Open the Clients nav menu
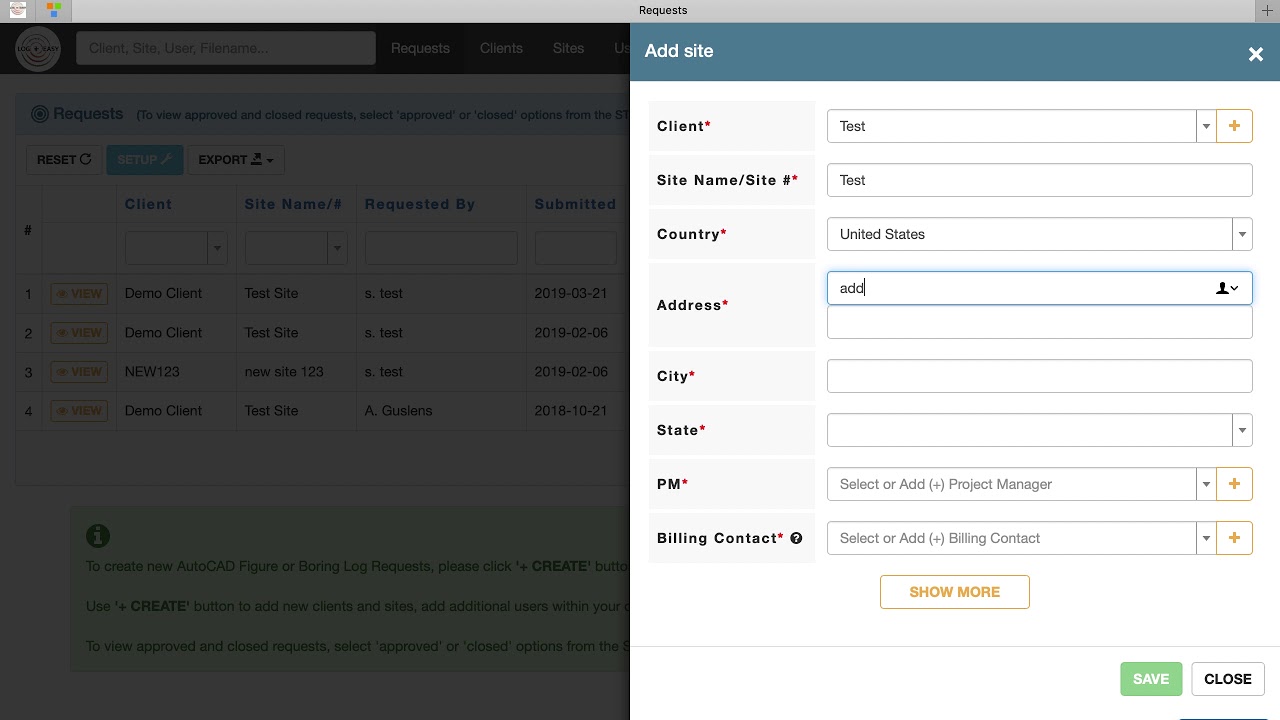 coord(501,48)
